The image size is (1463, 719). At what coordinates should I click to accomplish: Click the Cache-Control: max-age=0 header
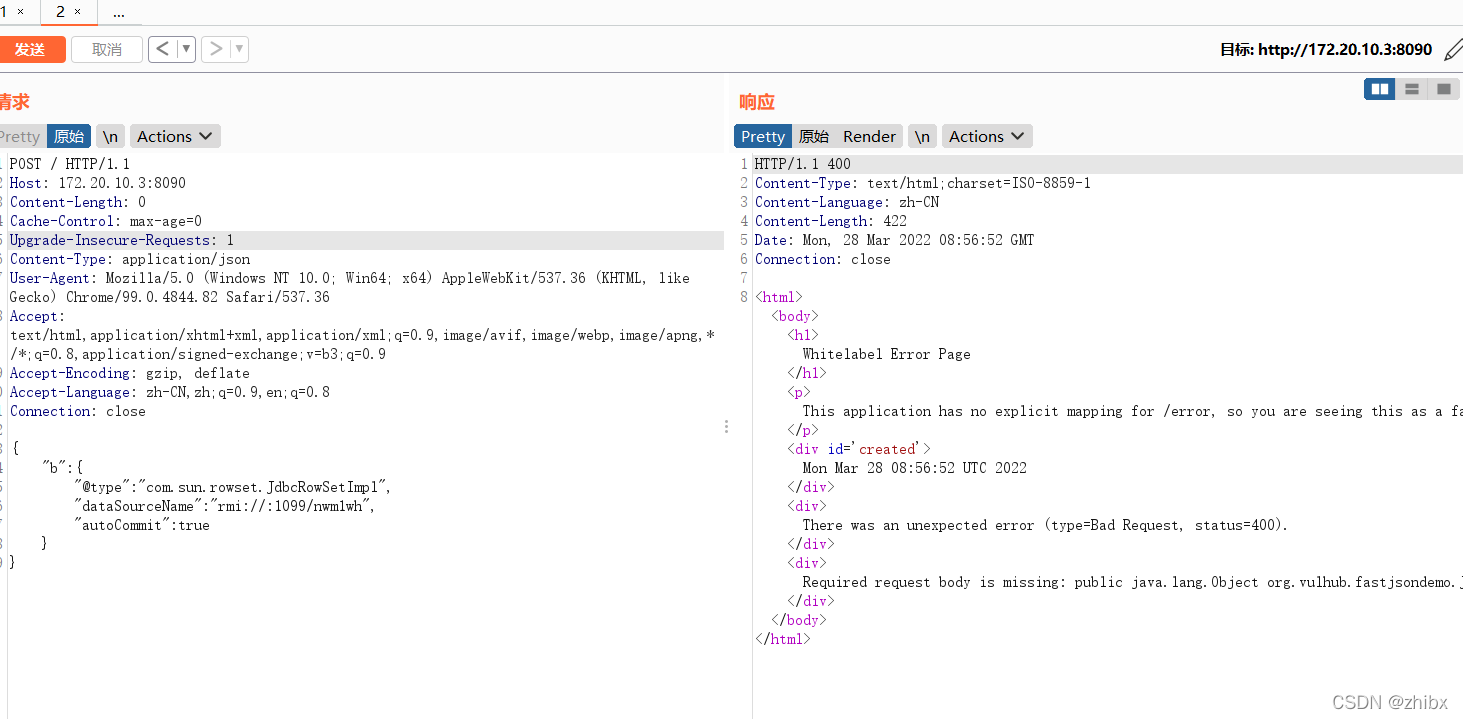coord(106,221)
